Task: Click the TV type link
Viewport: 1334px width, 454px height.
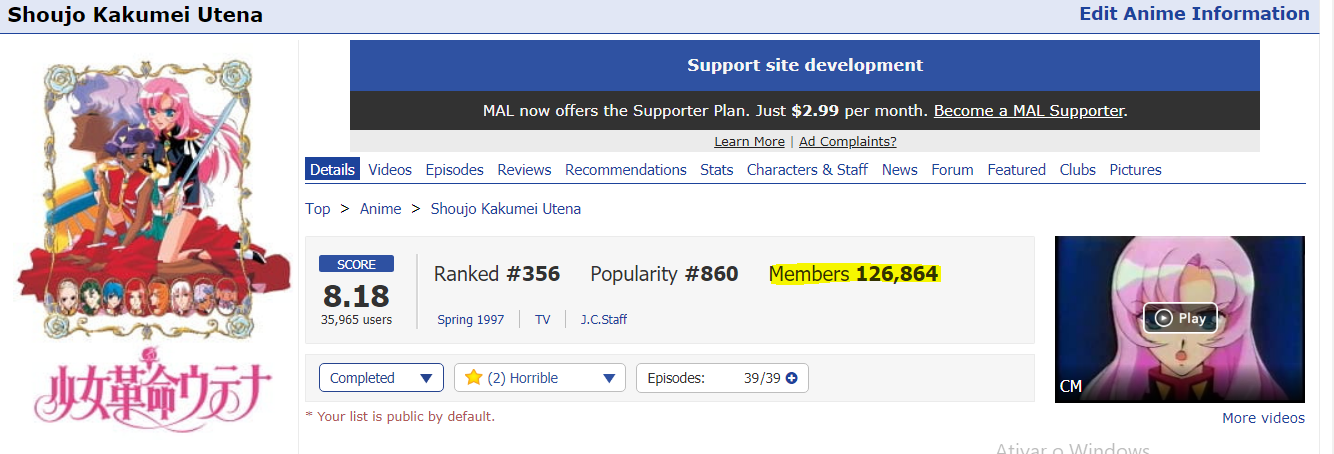Action: 543,320
